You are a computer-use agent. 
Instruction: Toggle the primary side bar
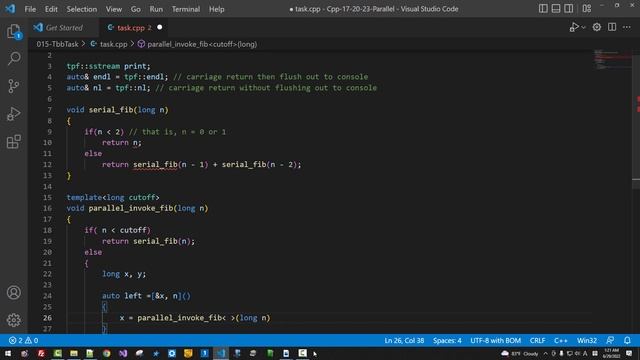(543, 9)
